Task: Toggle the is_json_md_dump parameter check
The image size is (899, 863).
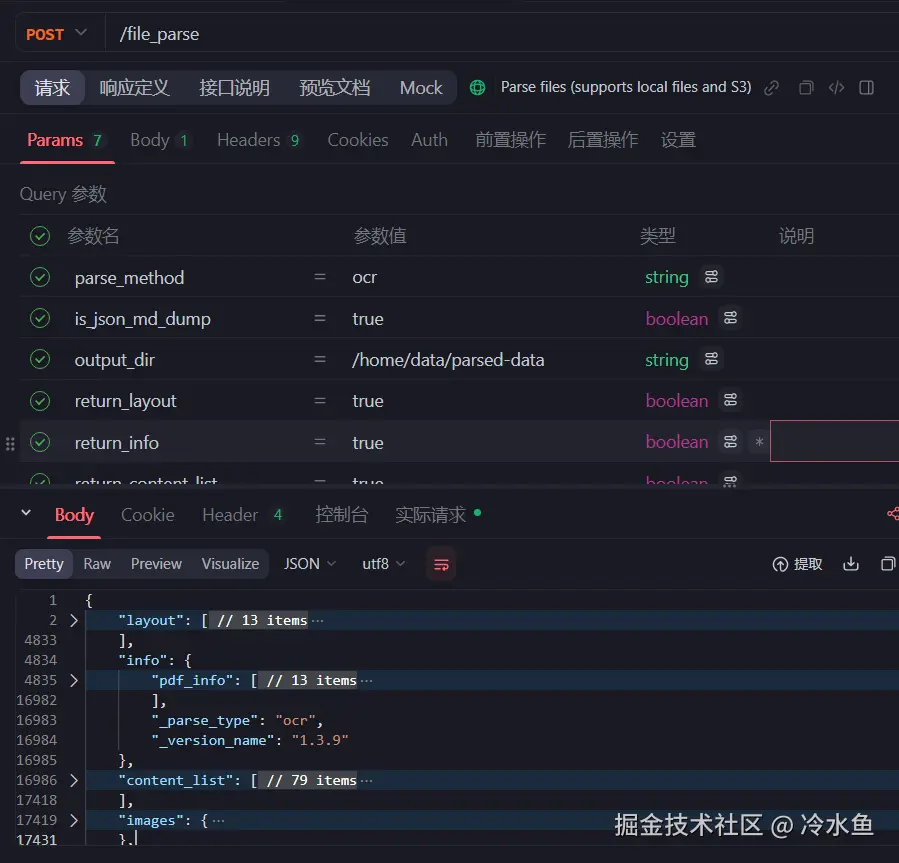Action: [40, 318]
